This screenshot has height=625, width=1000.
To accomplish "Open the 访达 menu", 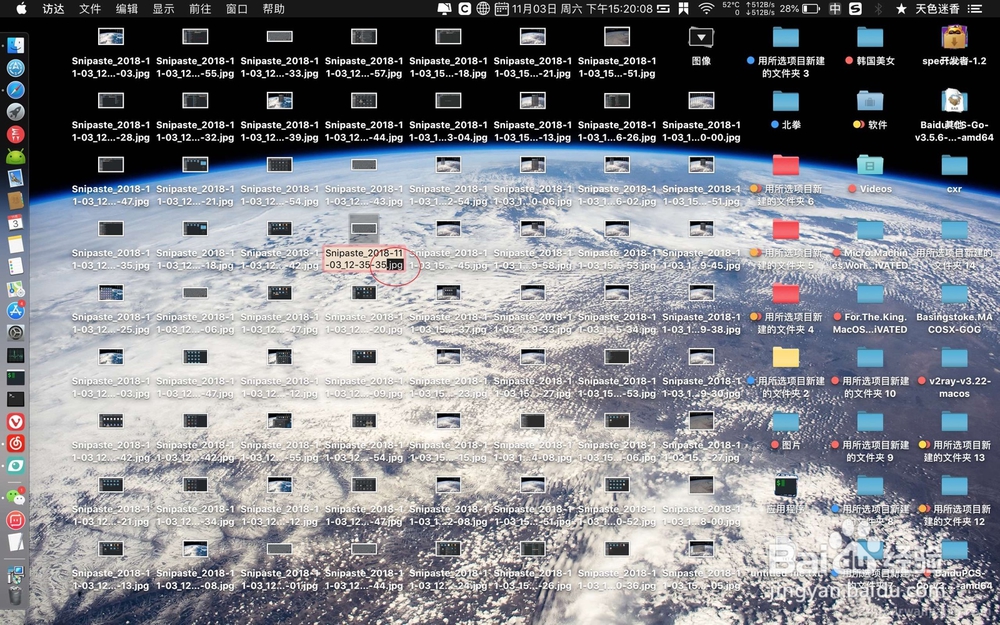I will pos(53,8).
